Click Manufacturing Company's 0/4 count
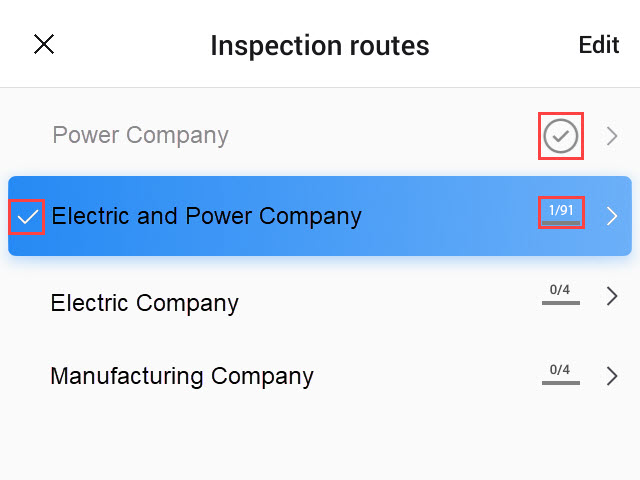This screenshot has height=480, width=640. (560, 370)
